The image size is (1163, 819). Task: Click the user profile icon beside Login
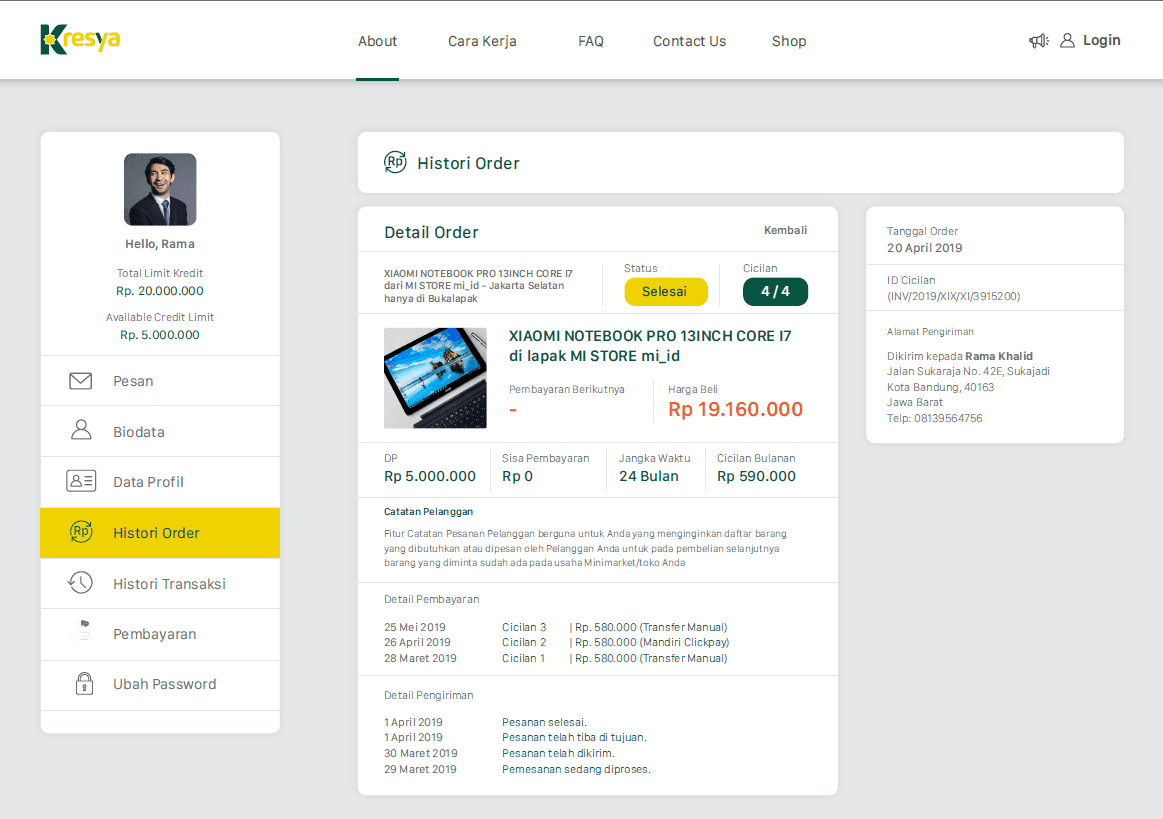point(1067,41)
